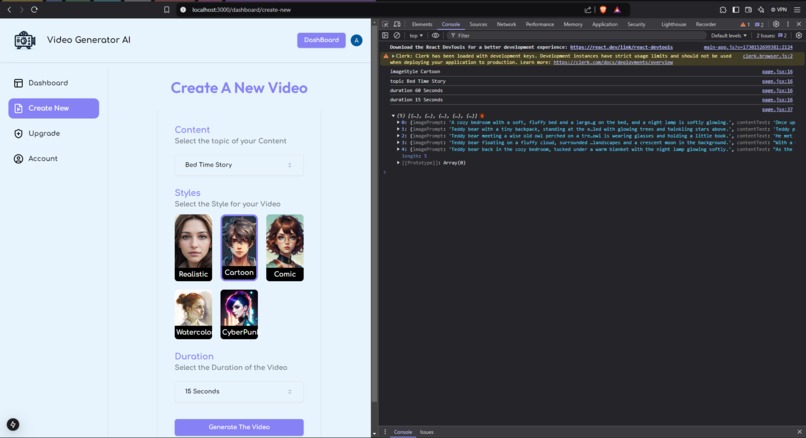Open the Default levels log filter dropdown
Image resolution: width=806 pixels, height=438 pixels.
[x=728, y=35]
